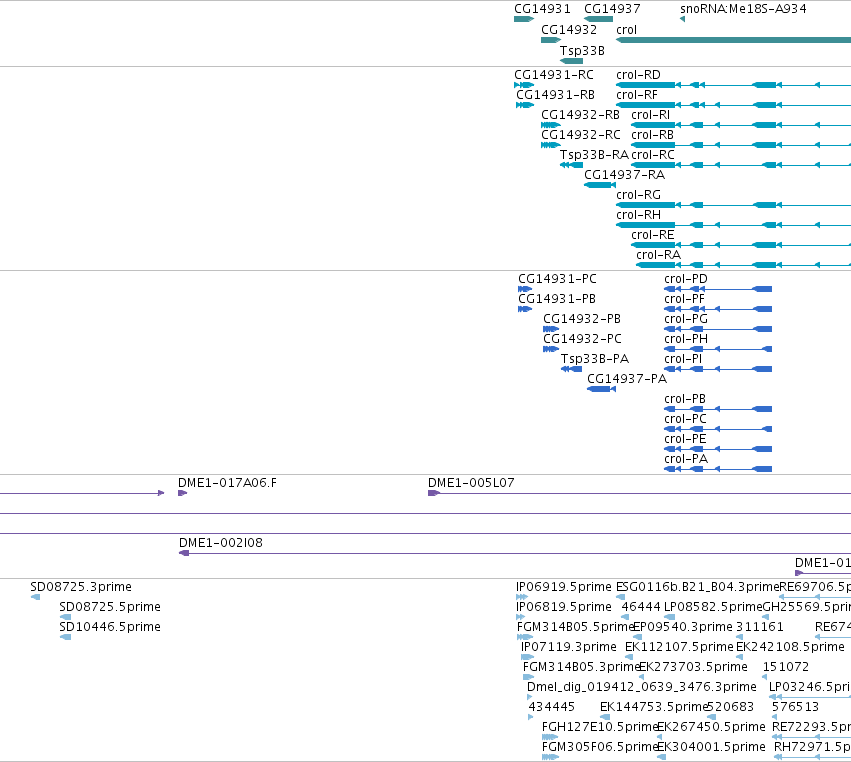851x762 pixels.
Task: Click the LP08582.5prime EST label
Action: (x=714, y=607)
